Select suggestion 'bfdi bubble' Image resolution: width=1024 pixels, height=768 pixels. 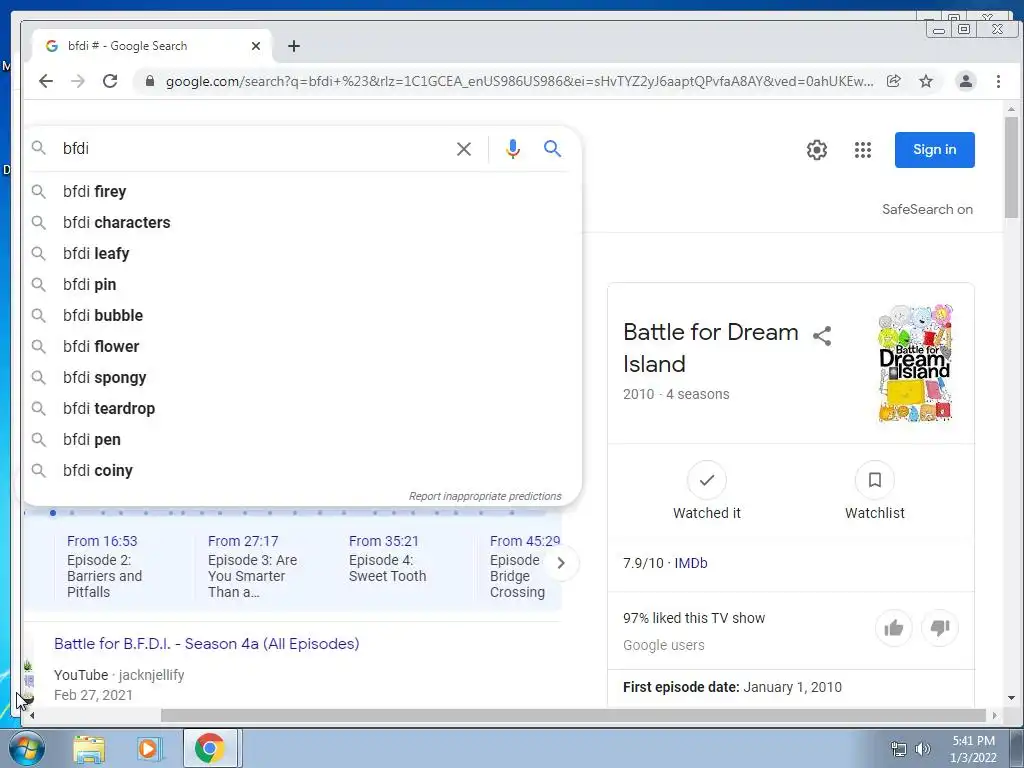[x=302, y=315]
